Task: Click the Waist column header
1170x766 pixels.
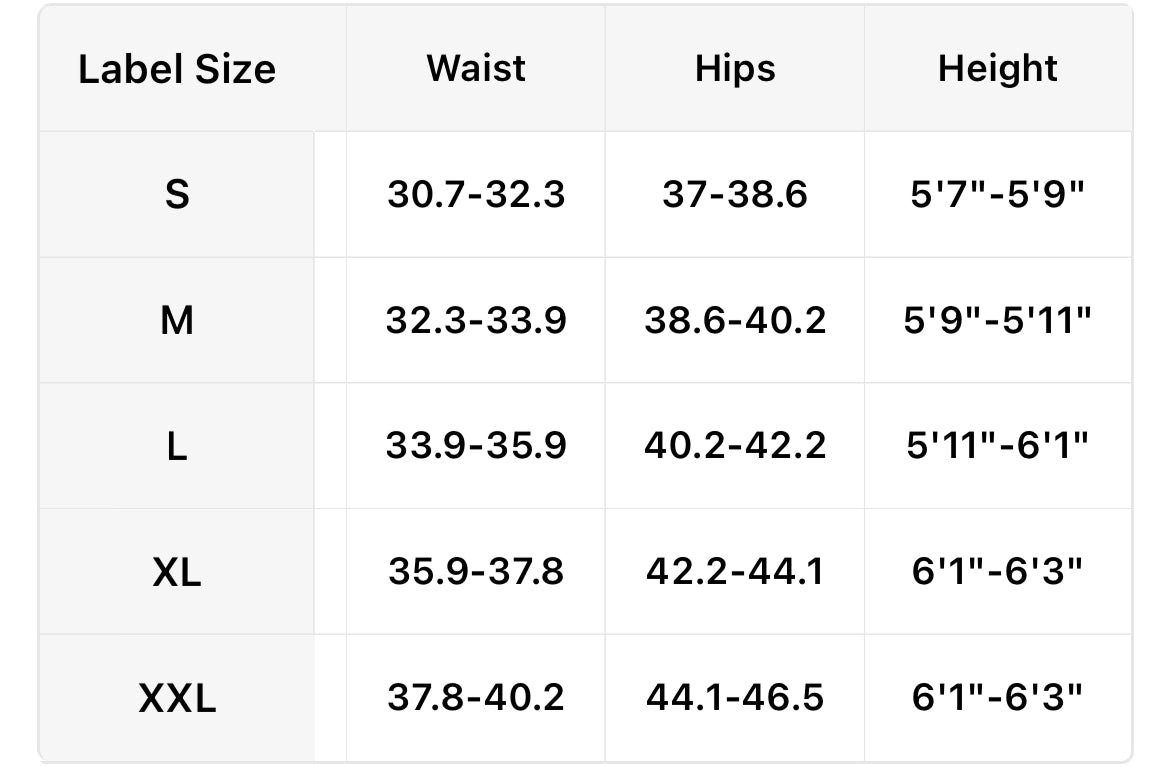Action: click(x=476, y=68)
